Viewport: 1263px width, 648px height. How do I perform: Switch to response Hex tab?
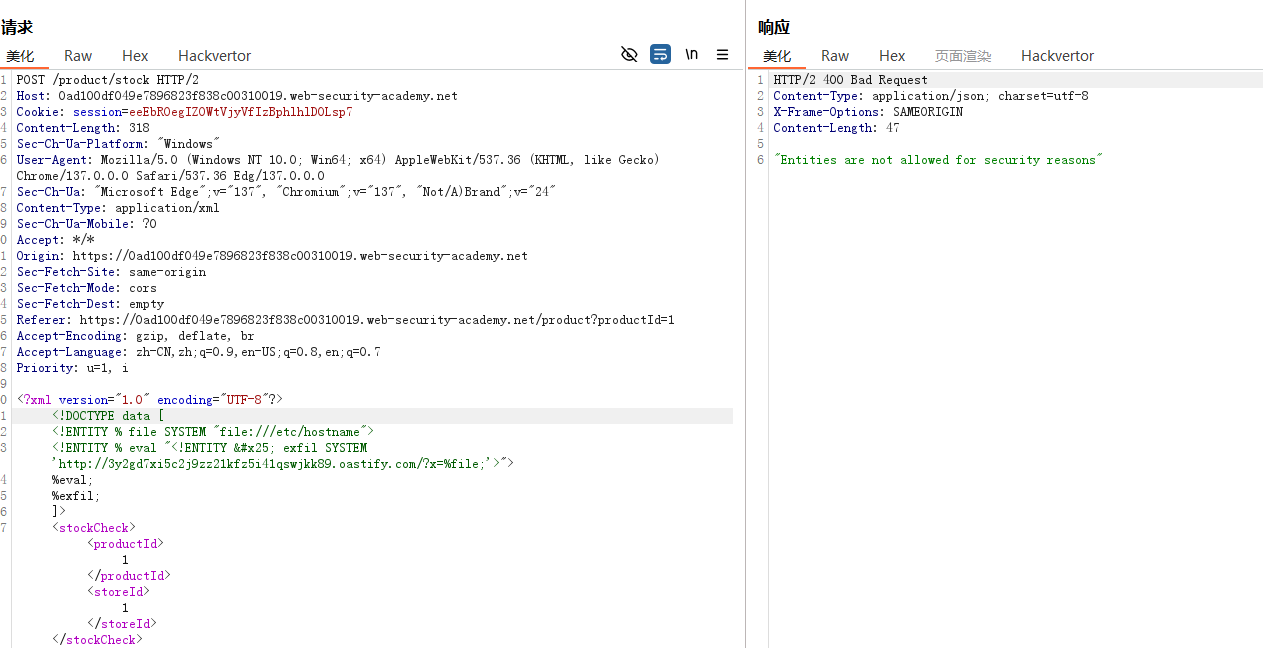(892, 56)
